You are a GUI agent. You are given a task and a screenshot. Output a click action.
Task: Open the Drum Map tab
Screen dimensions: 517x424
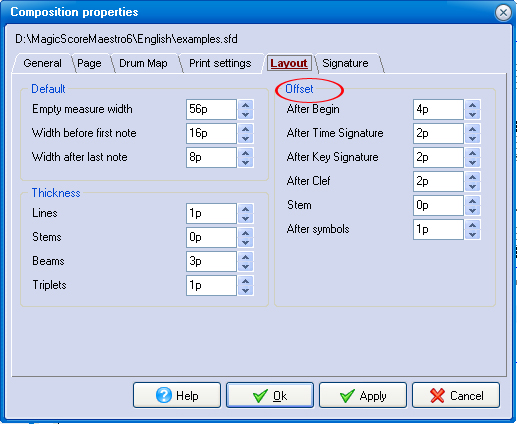click(x=143, y=63)
